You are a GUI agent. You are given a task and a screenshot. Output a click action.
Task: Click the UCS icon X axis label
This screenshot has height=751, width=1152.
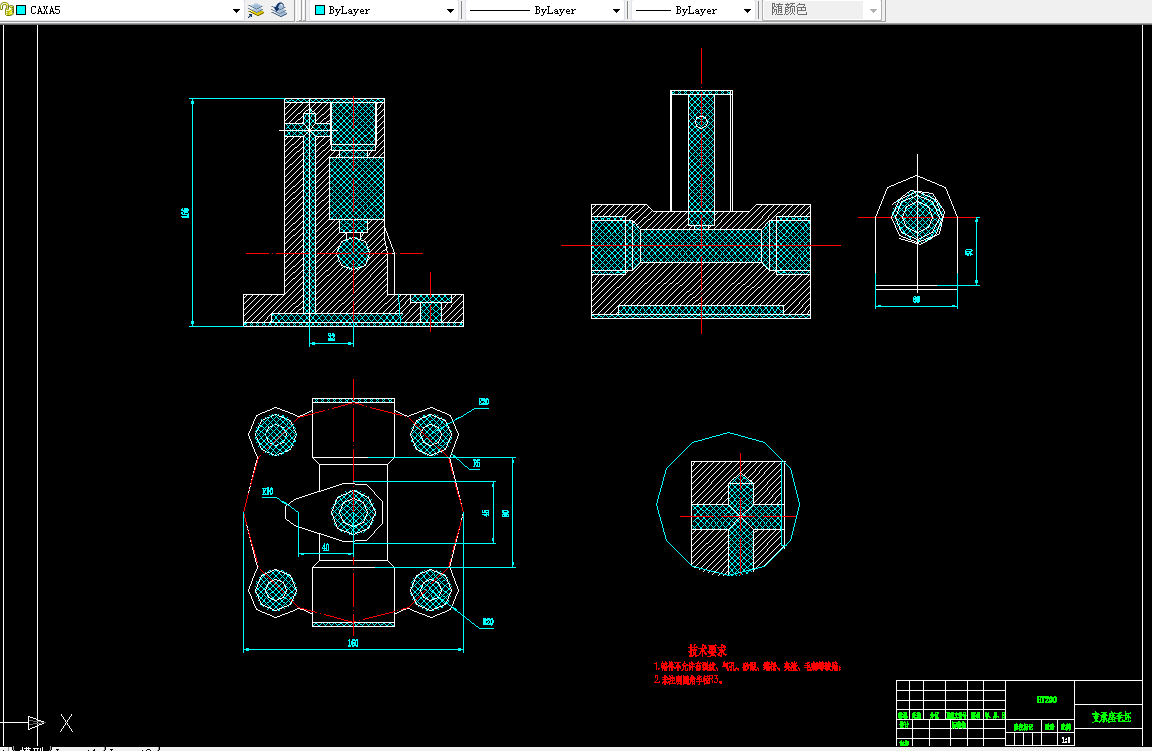tap(66, 723)
